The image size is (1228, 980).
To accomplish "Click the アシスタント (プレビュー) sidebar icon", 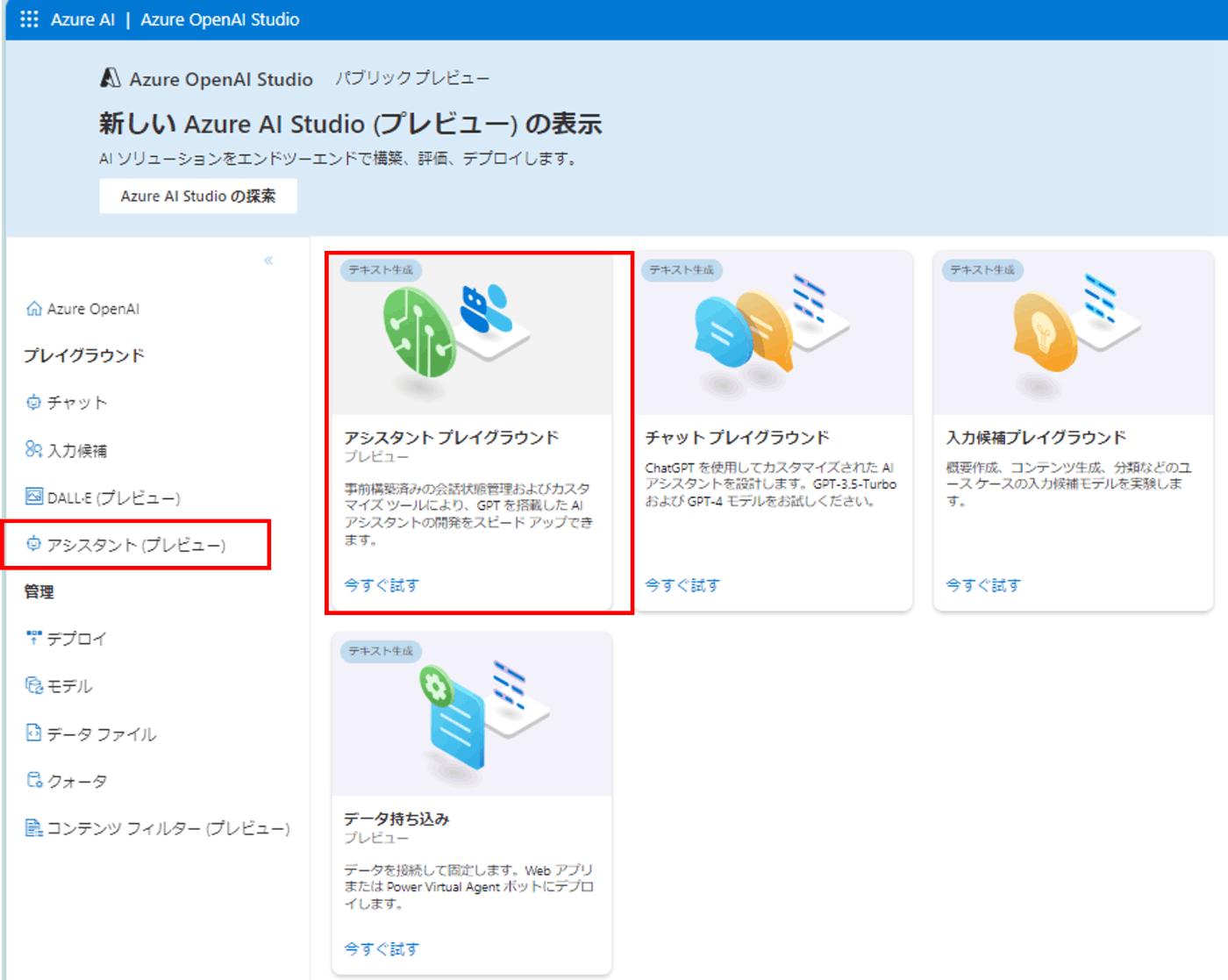I will pos(34,544).
